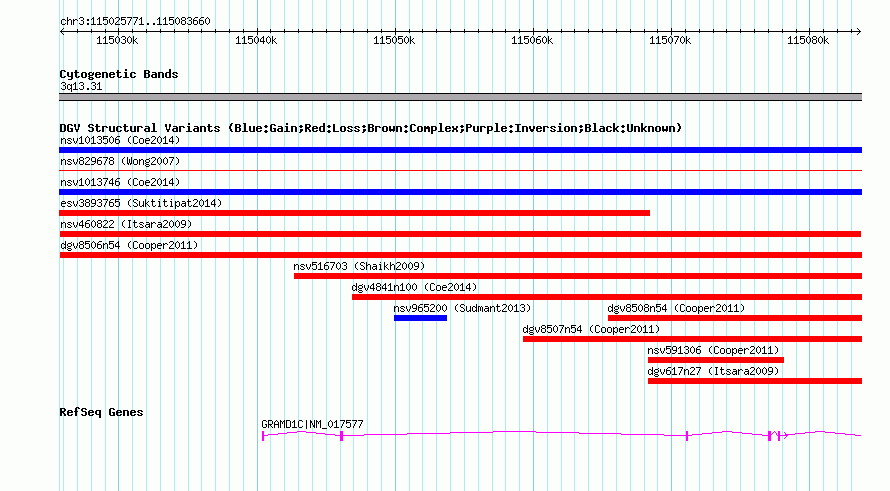Click the blue gain bar of nsv1013746
The height and width of the screenshot is (491, 890).
tap(460, 192)
